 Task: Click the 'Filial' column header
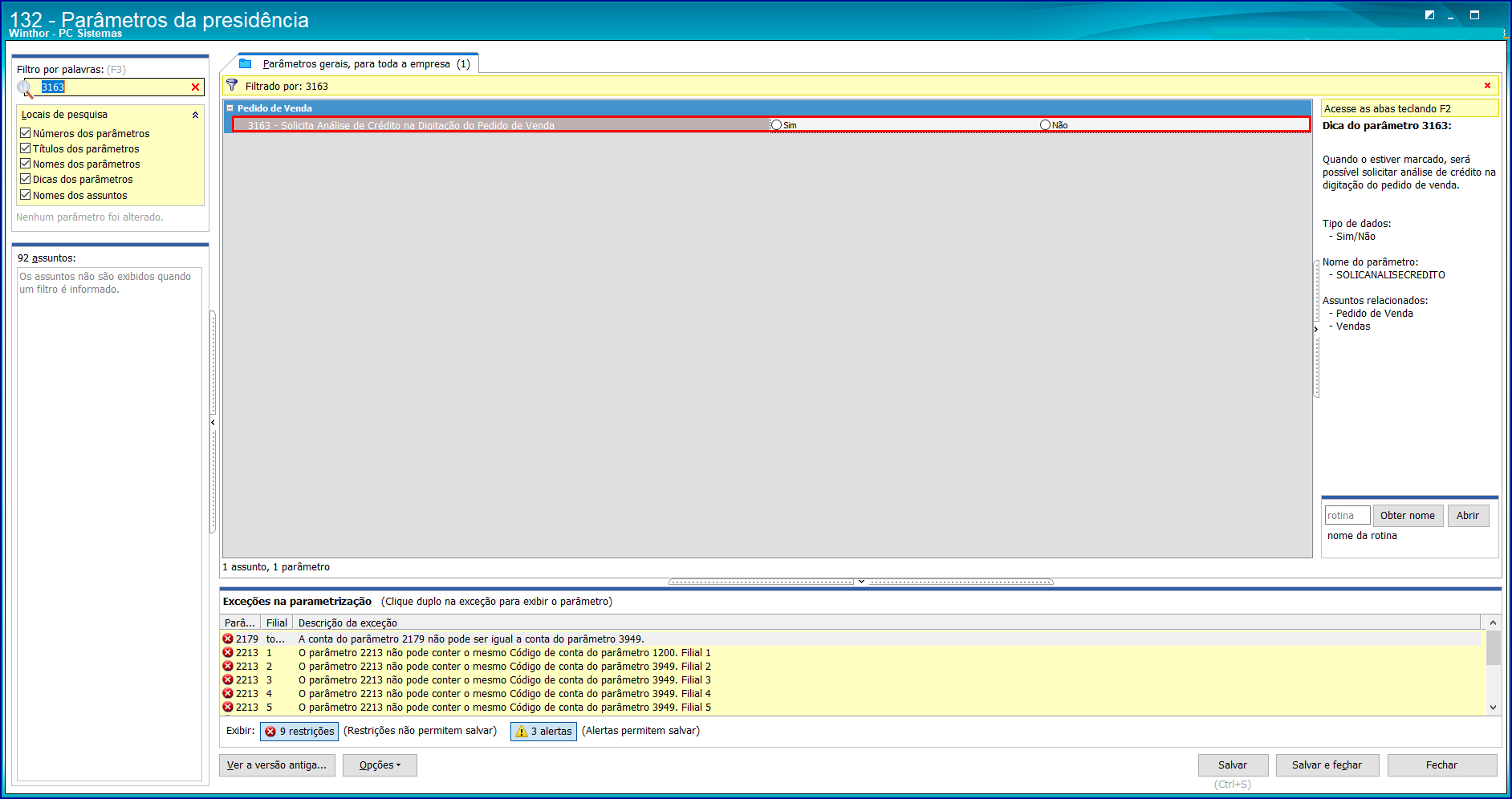tap(277, 623)
